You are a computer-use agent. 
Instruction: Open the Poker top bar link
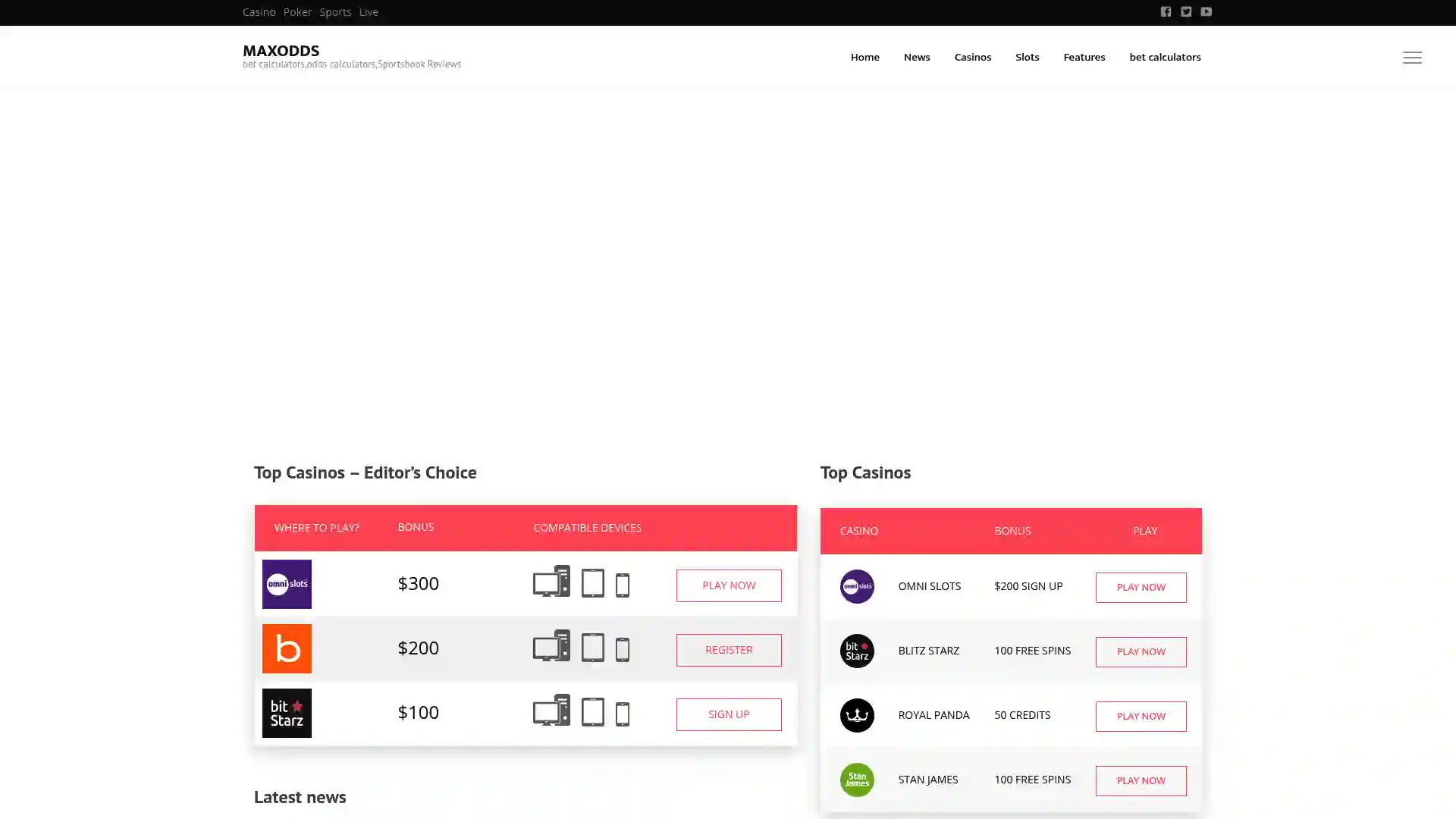297,12
